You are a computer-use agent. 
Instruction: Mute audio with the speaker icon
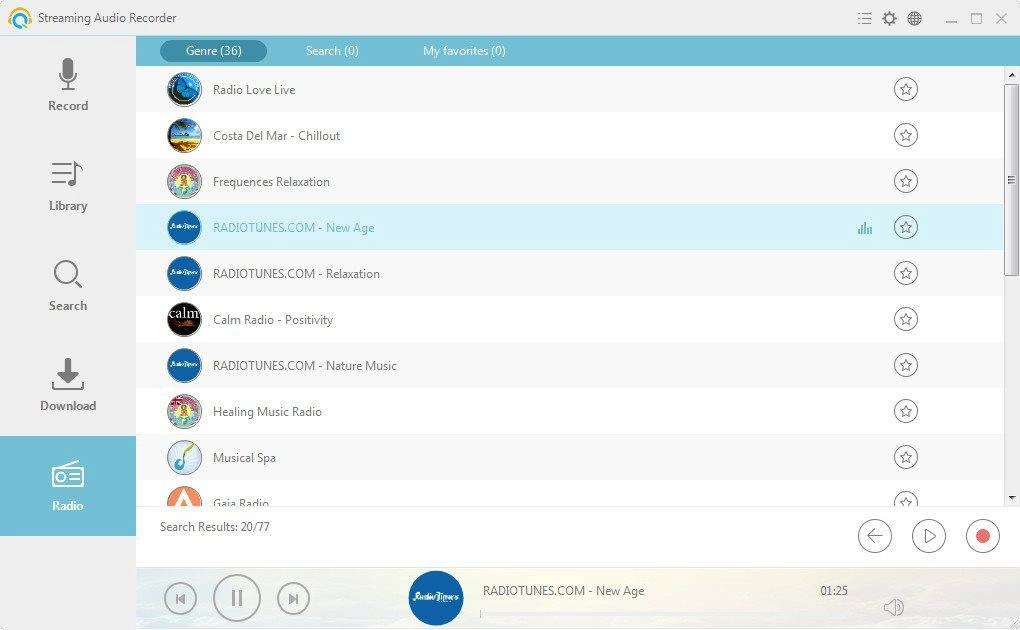point(893,607)
